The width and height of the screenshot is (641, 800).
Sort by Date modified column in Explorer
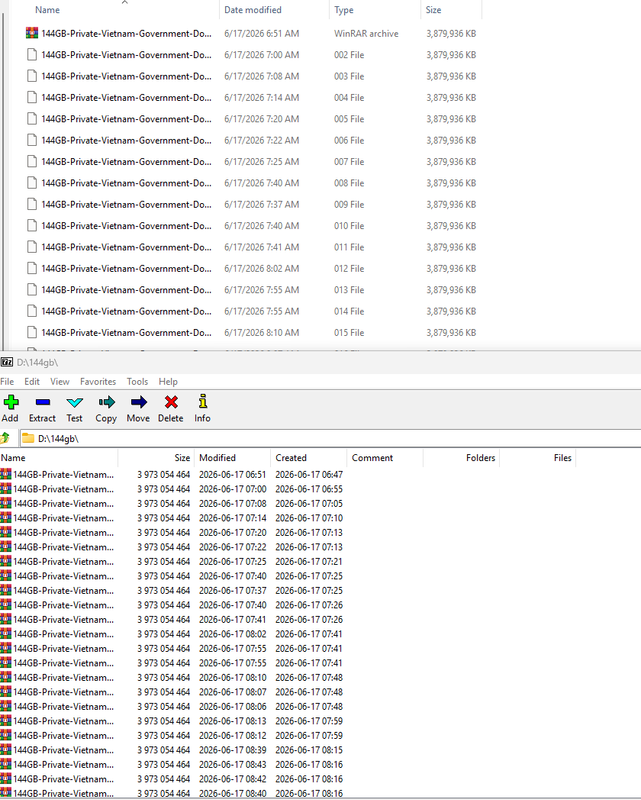(253, 10)
